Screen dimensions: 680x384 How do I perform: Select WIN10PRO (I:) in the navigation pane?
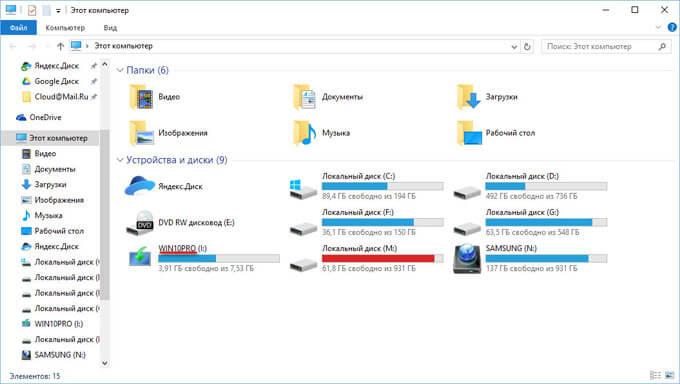(x=59, y=324)
